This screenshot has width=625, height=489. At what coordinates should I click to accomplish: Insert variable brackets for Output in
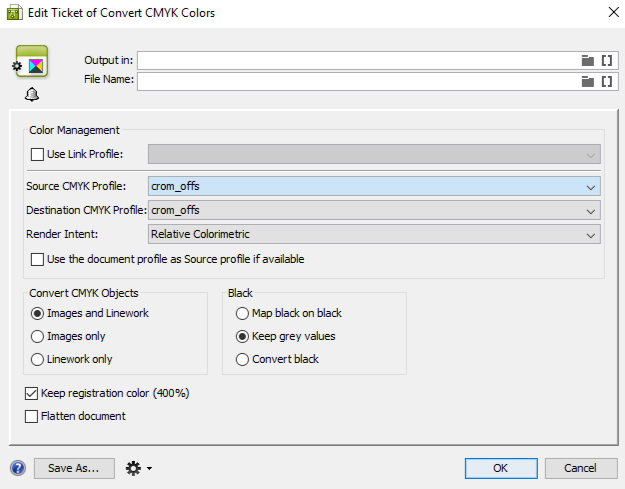pos(606,60)
